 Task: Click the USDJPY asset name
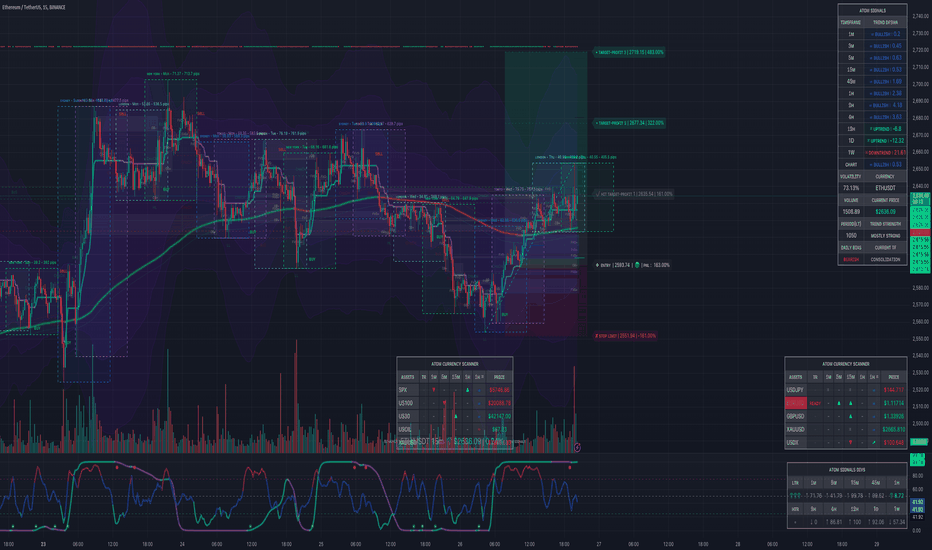coord(795,390)
